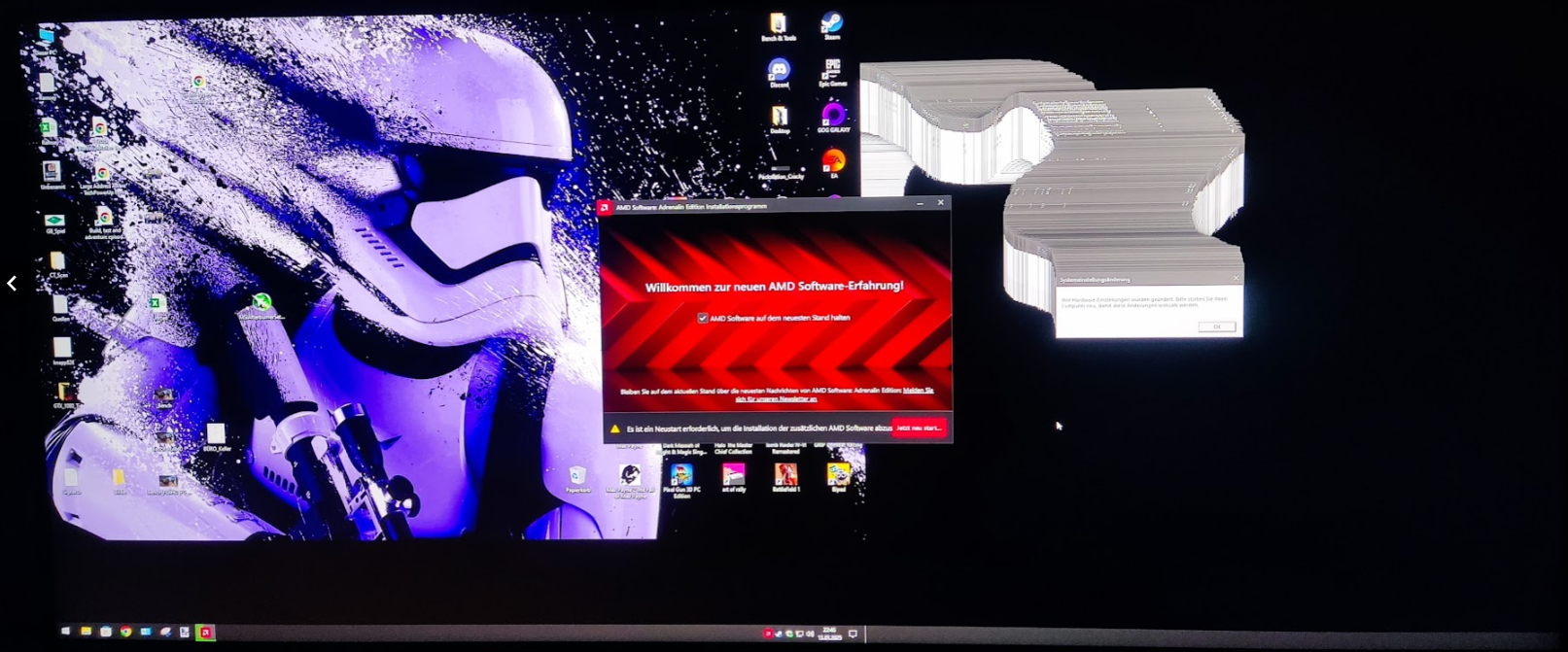Open the Dieser PC desktop icon
1568x652 pixels.
pos(46,41)
